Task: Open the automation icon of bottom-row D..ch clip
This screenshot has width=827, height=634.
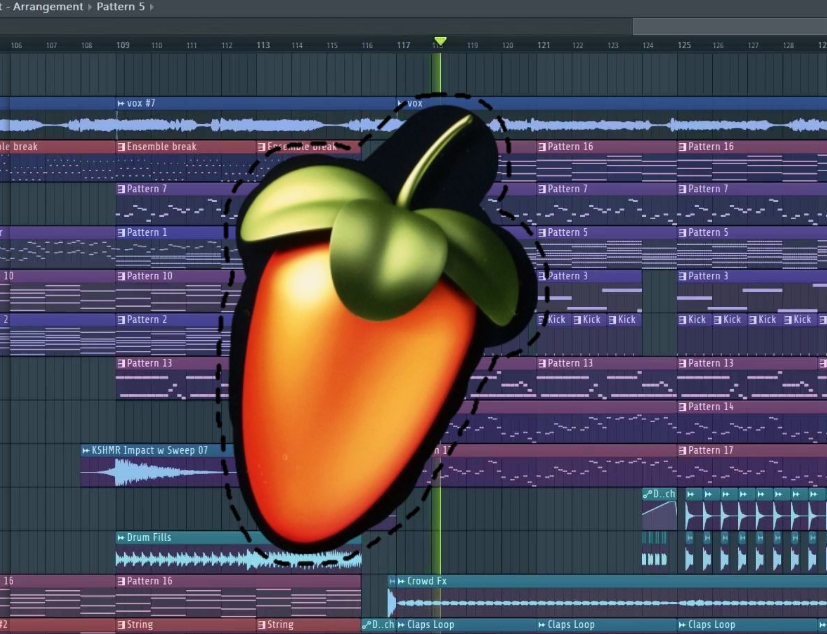Action: 367,625
